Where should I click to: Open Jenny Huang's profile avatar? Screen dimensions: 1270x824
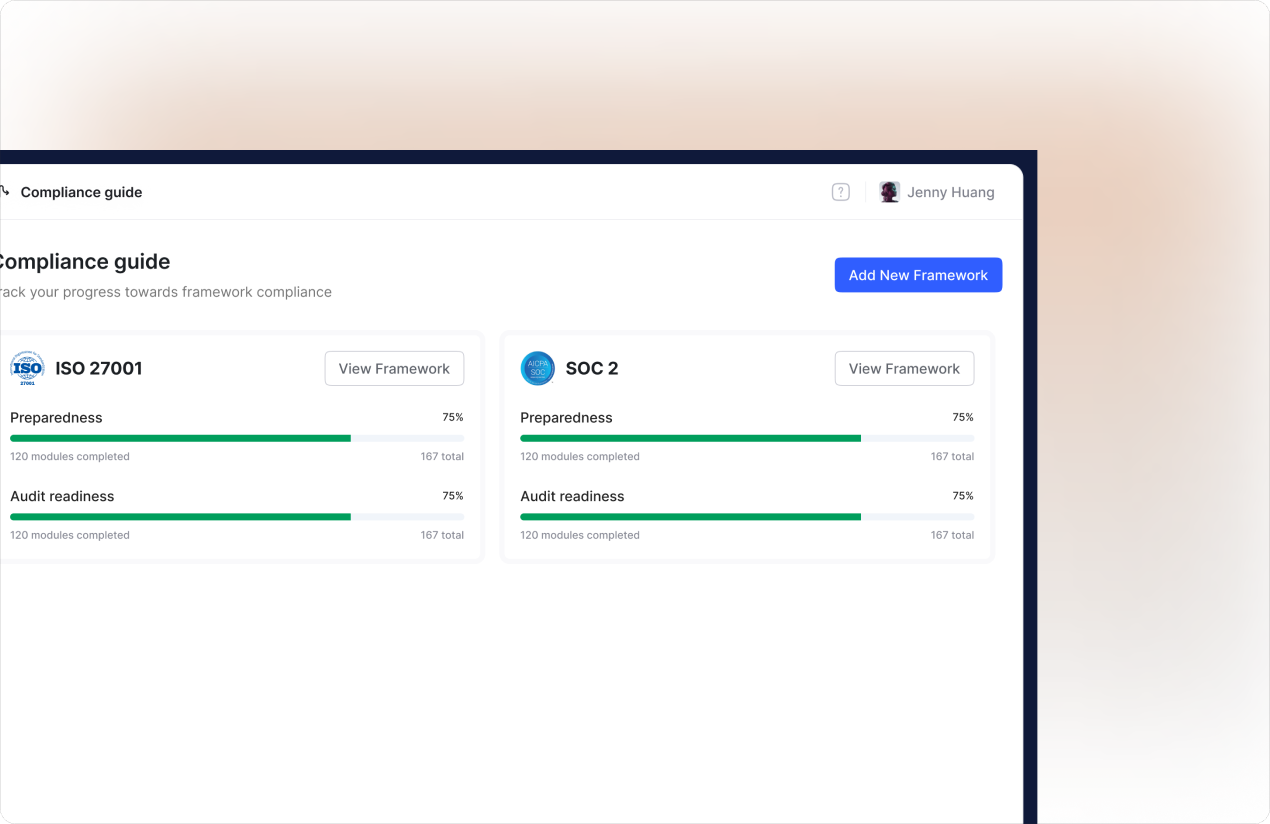[x=889, y=192]
